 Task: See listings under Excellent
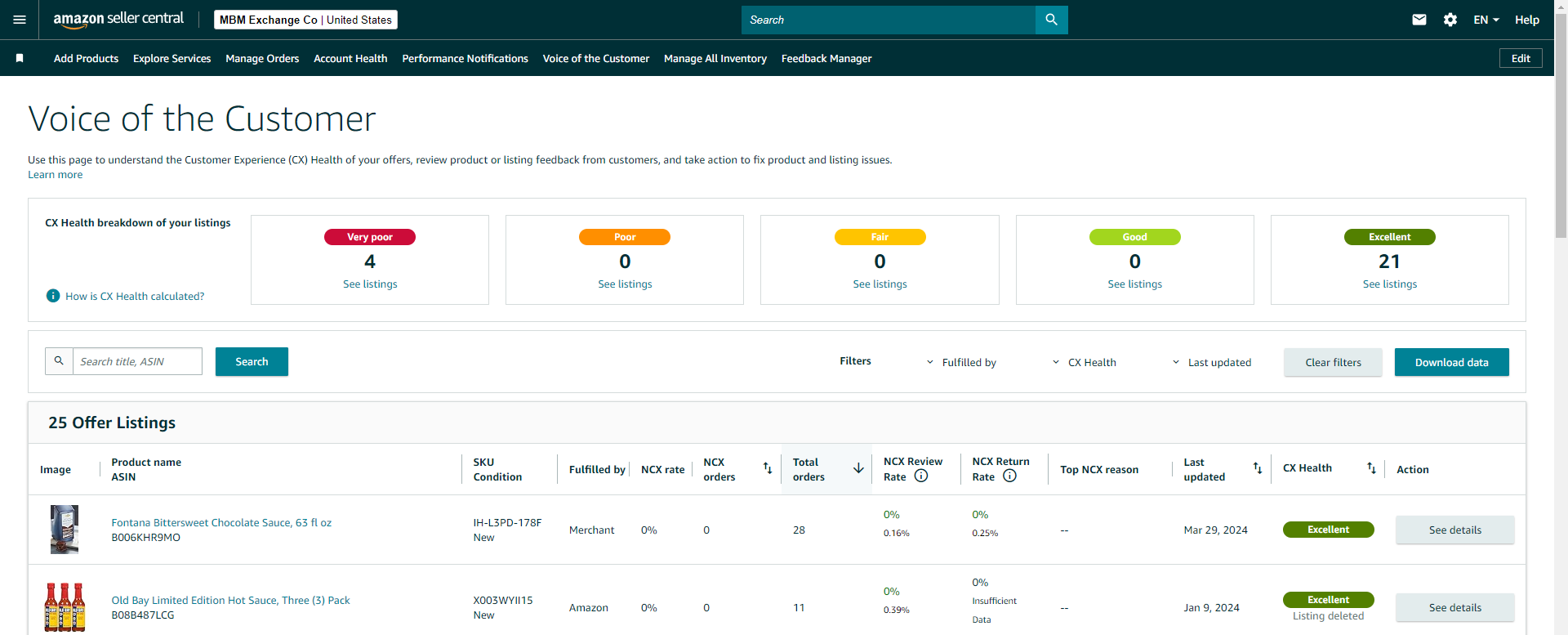pyautogui.click(x=1389, y=284)
